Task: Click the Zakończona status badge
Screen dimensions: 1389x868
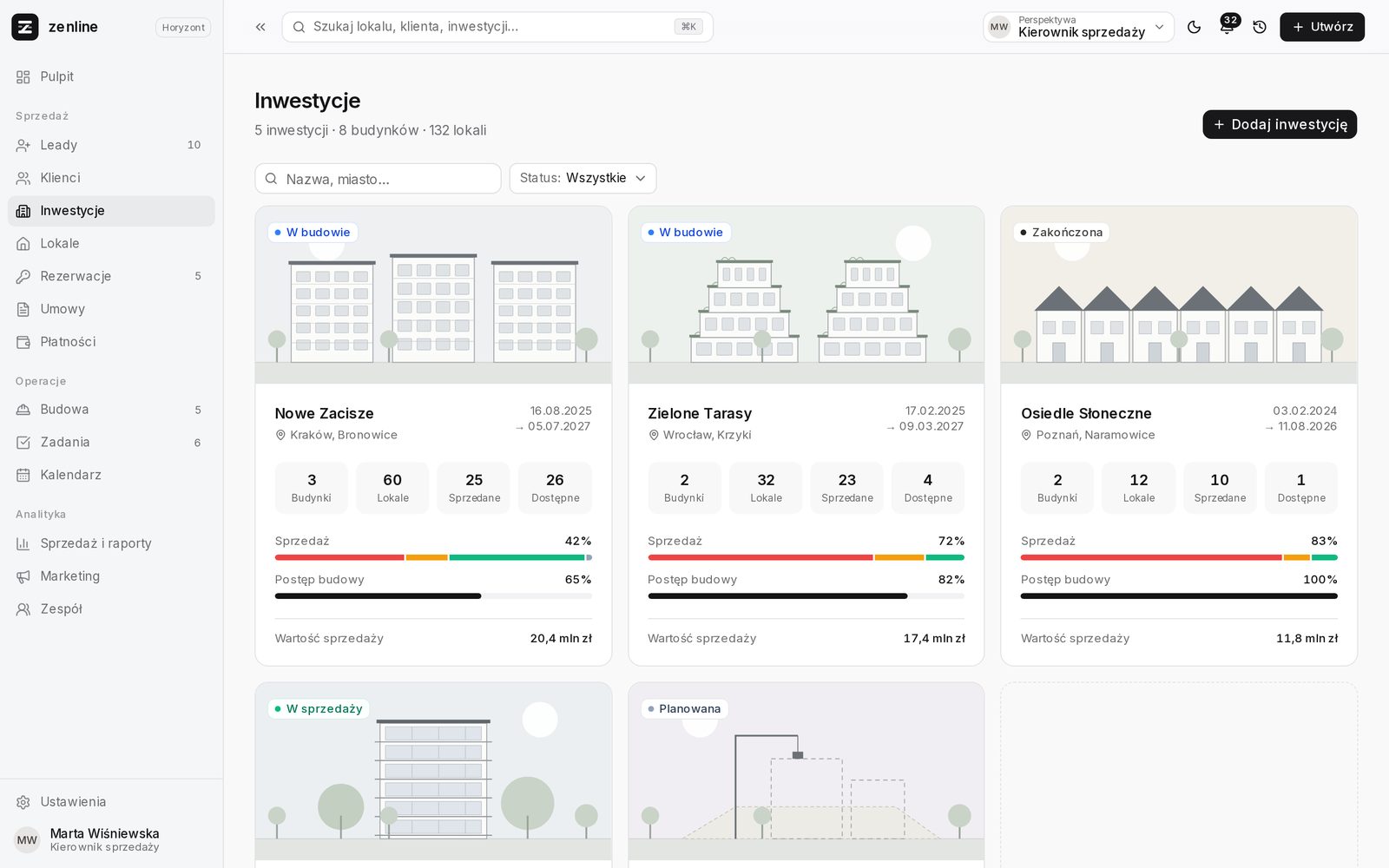Action: point(1061,232)
